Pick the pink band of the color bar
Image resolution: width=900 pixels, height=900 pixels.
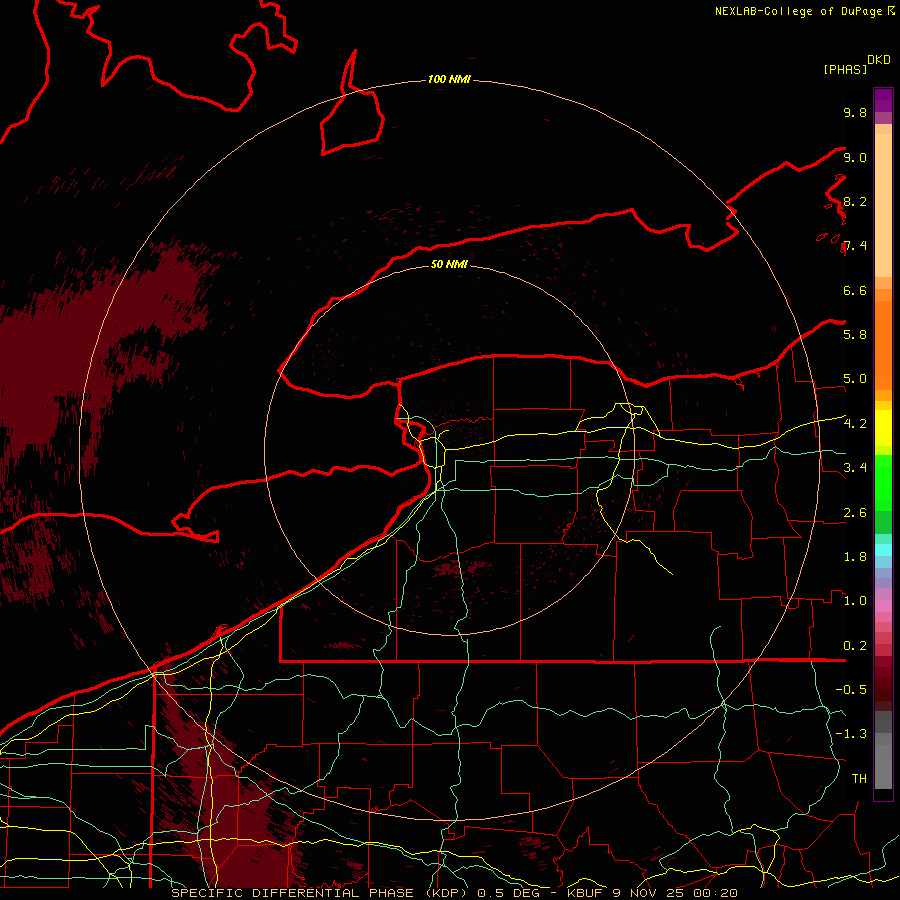883,606
